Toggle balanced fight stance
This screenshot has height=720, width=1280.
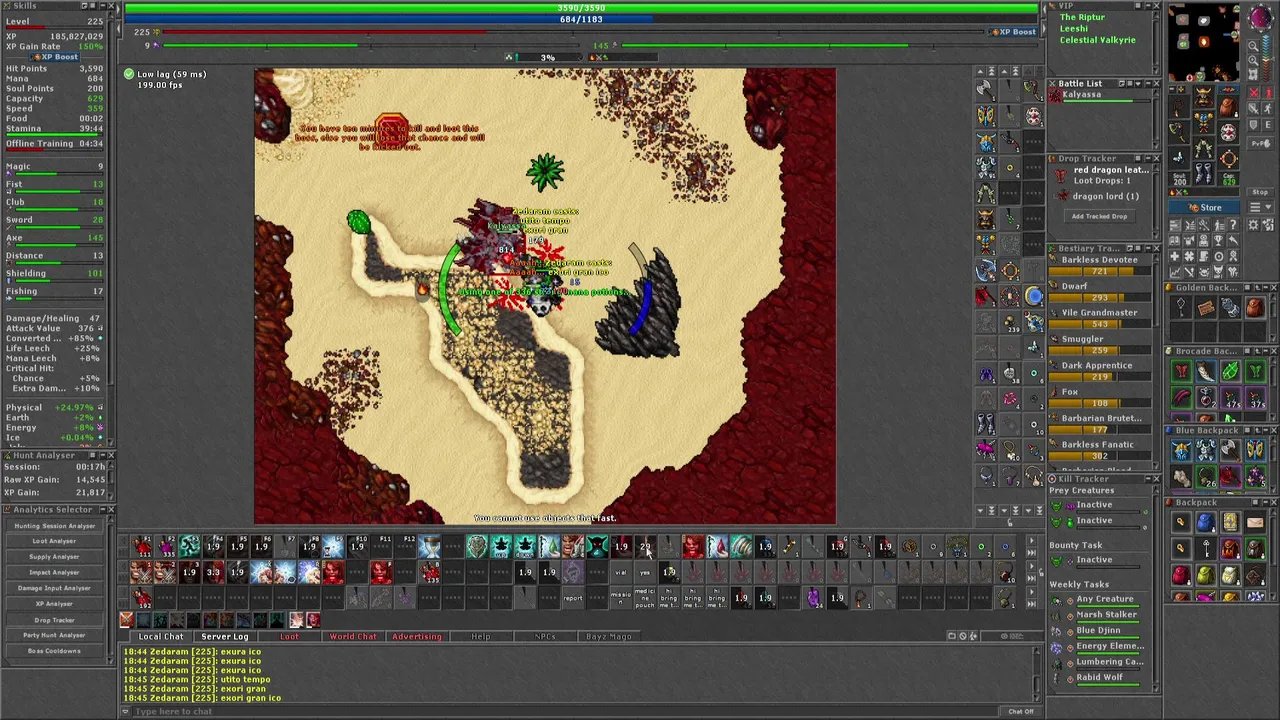1253,109
